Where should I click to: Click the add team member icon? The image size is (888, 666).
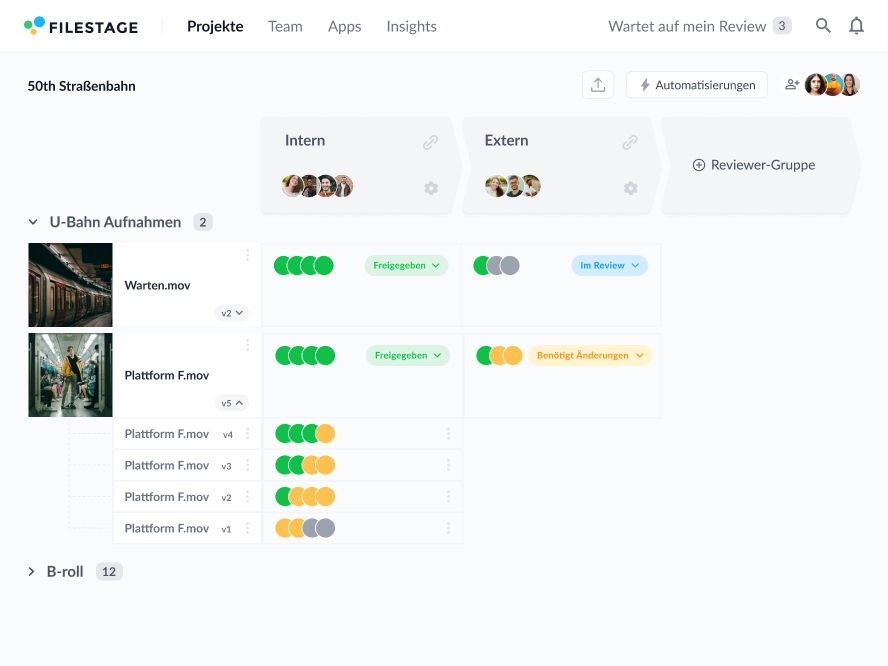pos(792,85)
